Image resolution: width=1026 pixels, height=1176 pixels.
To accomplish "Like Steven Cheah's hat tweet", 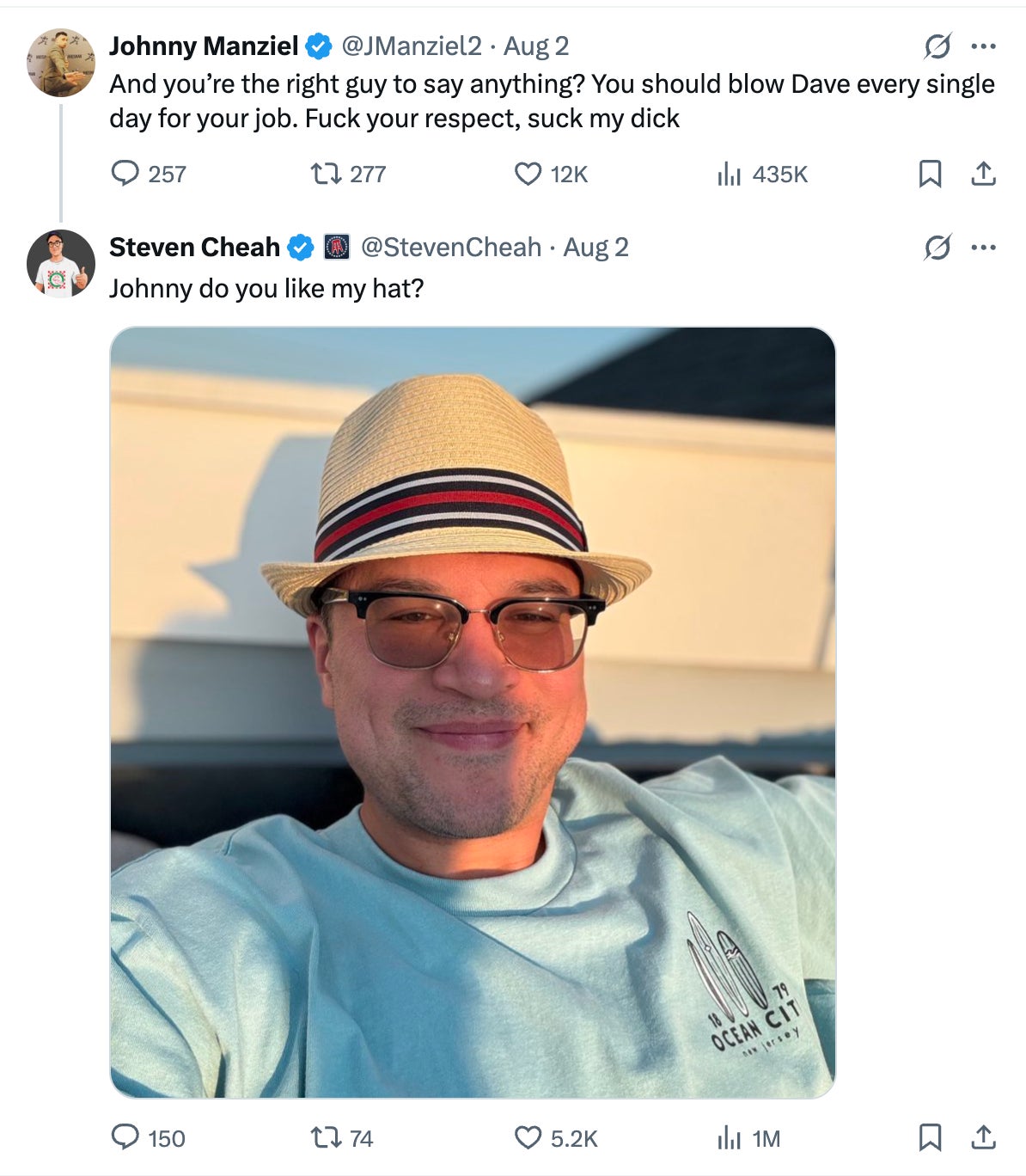I will (528, 1138).
